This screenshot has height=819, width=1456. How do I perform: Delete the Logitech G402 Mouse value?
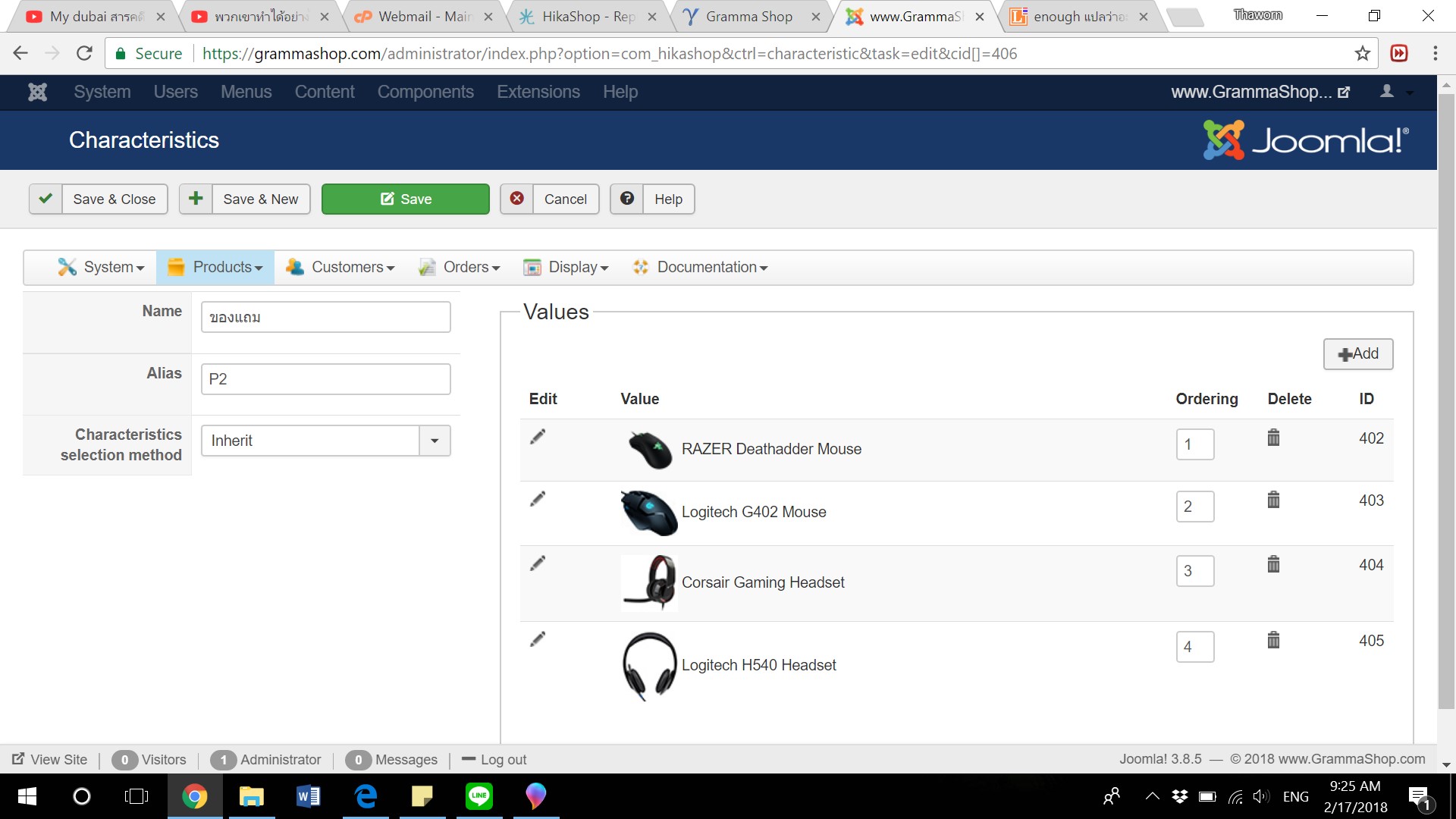[1273, 500]
